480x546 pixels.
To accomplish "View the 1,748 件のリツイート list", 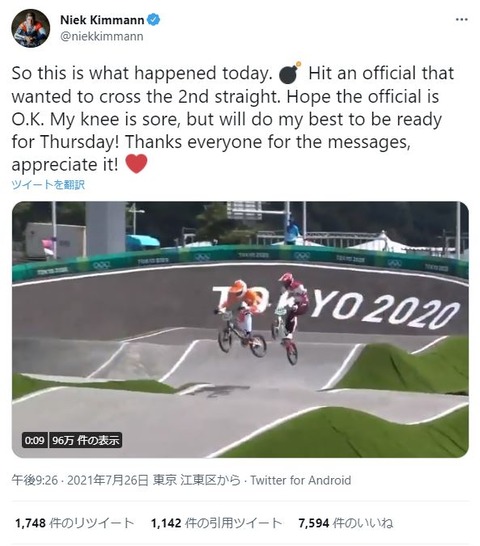I will pyautogui.click(x=75, y=523).
